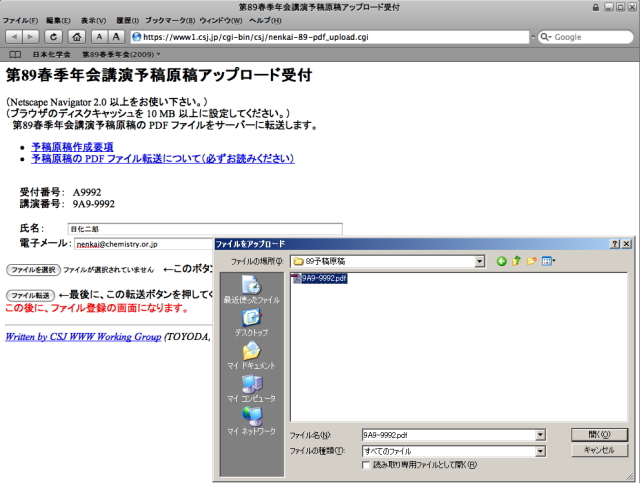Enable 読み取り専用ファイルとして開く checkbox

[x=366, y=465]
